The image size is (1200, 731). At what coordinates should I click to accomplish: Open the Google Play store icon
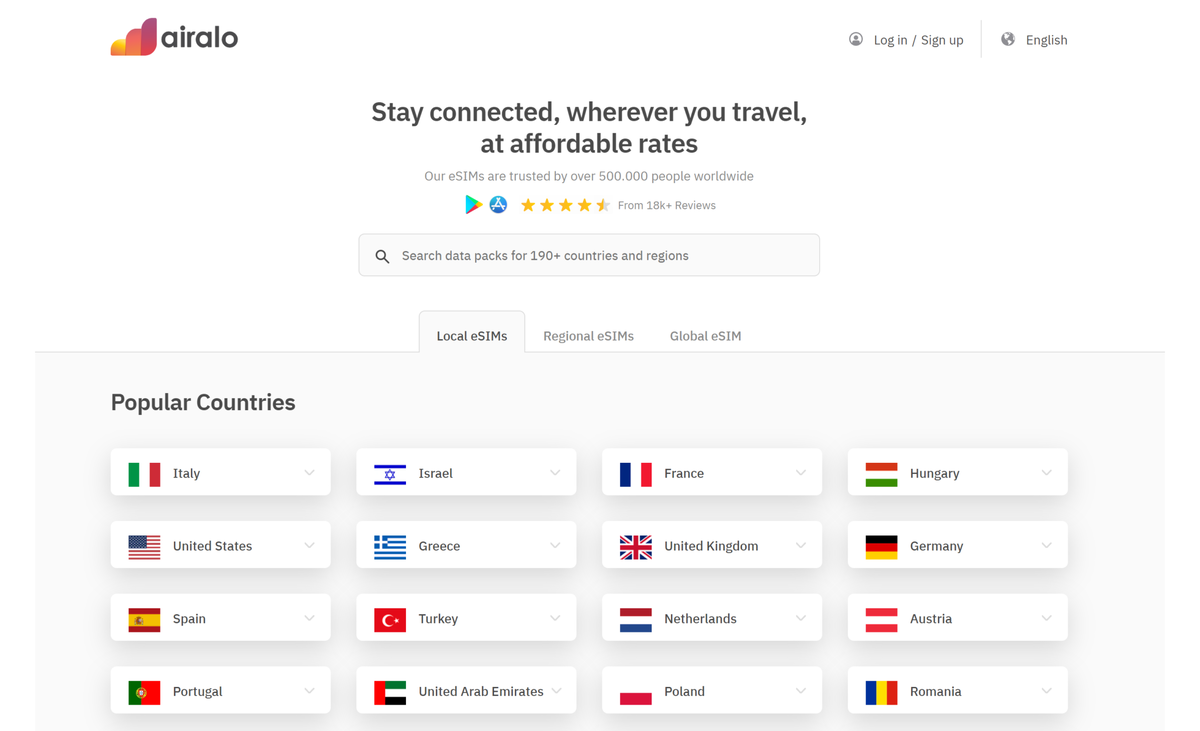coord(473,204)
